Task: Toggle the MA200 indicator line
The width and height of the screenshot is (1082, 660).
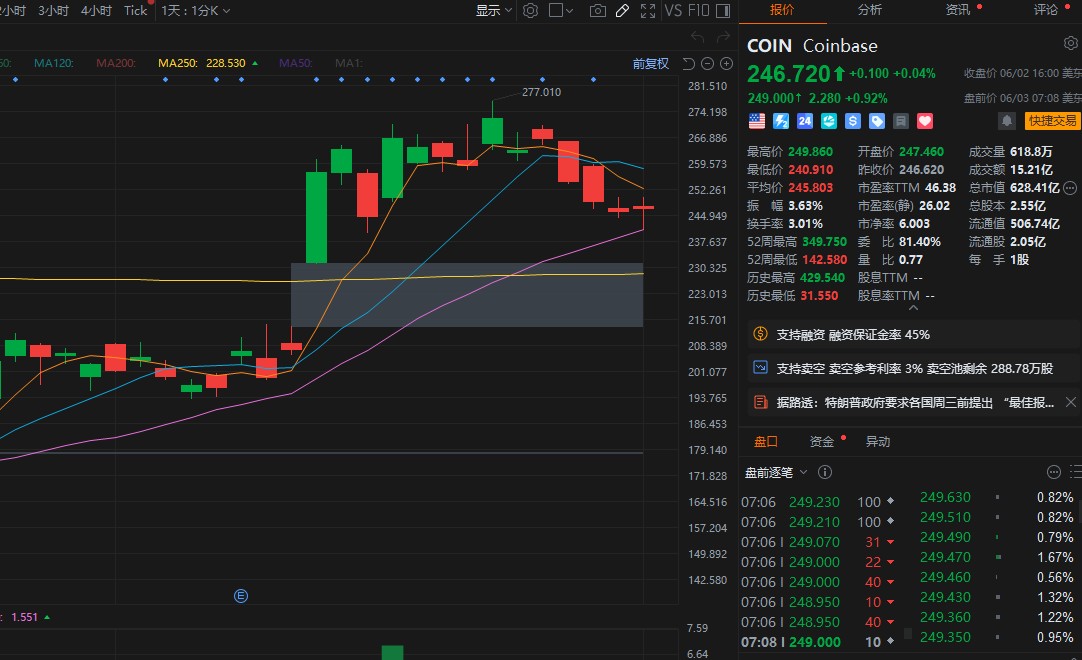Action: tap(116, 63)
